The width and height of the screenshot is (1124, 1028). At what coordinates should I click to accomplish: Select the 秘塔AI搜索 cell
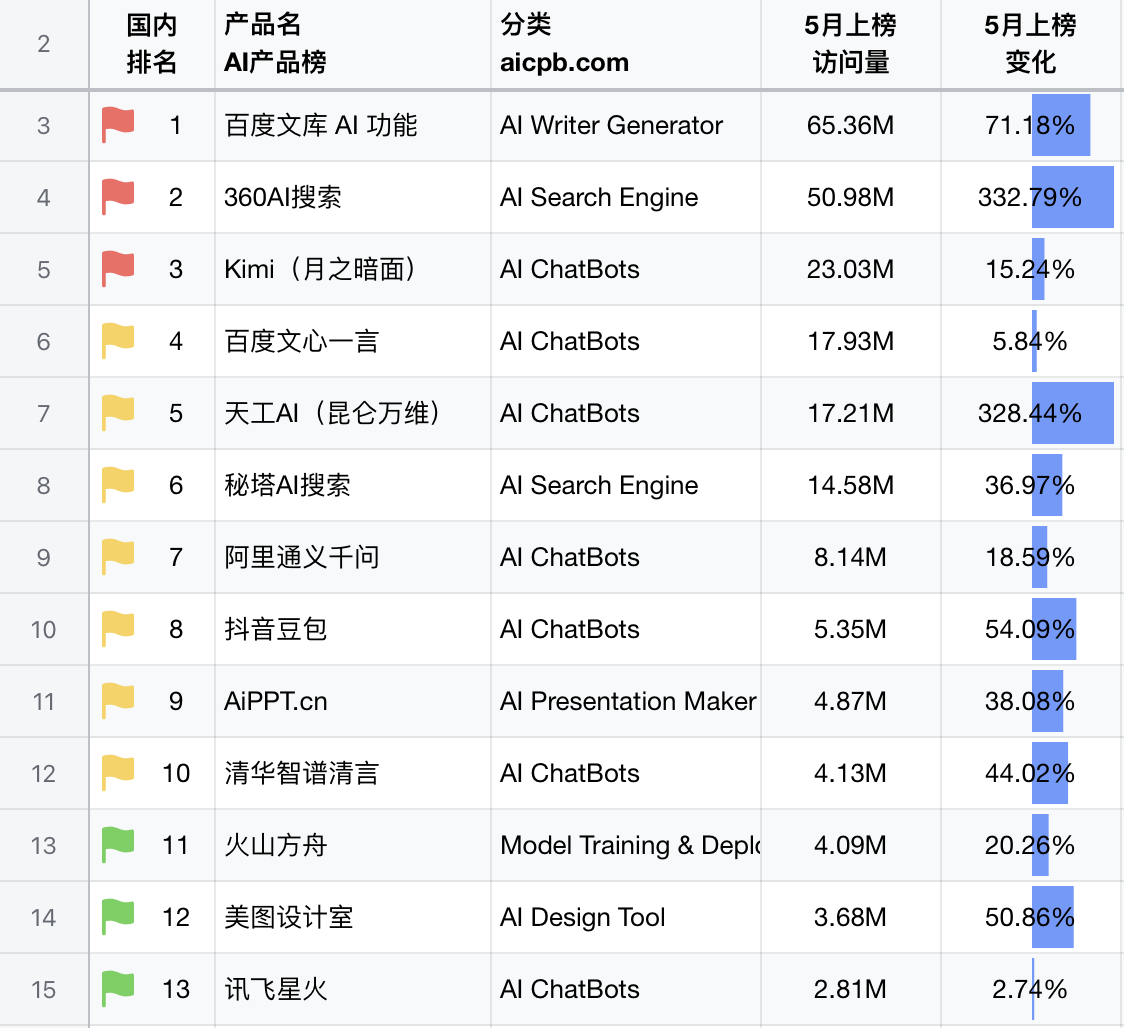[x=353, y=485]
